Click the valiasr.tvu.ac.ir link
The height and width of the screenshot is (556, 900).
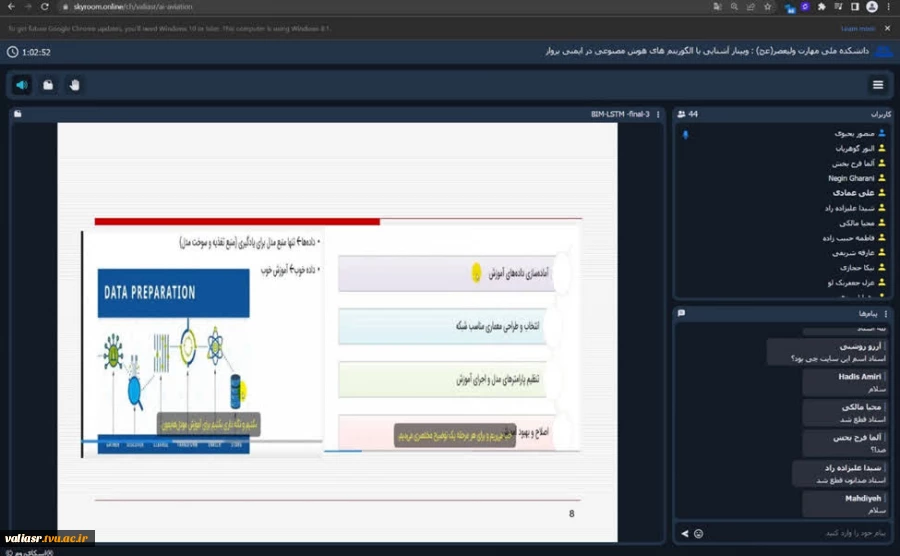pyautogui.click(x=46, y=538)
